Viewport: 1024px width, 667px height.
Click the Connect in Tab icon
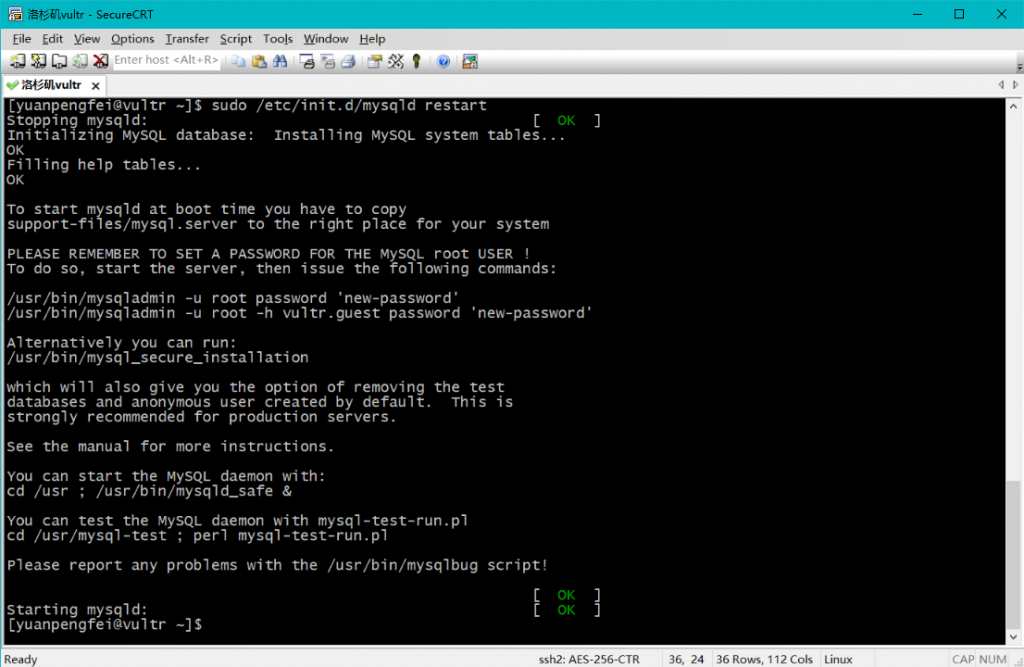(x=59, y=61)
